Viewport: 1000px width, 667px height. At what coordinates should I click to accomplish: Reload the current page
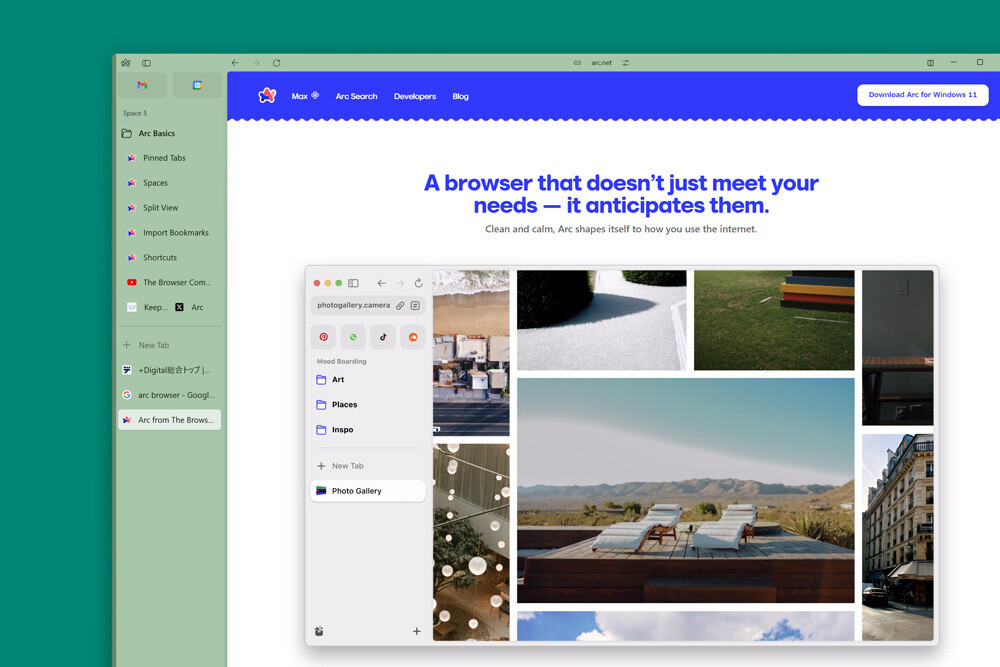[277, 63]
